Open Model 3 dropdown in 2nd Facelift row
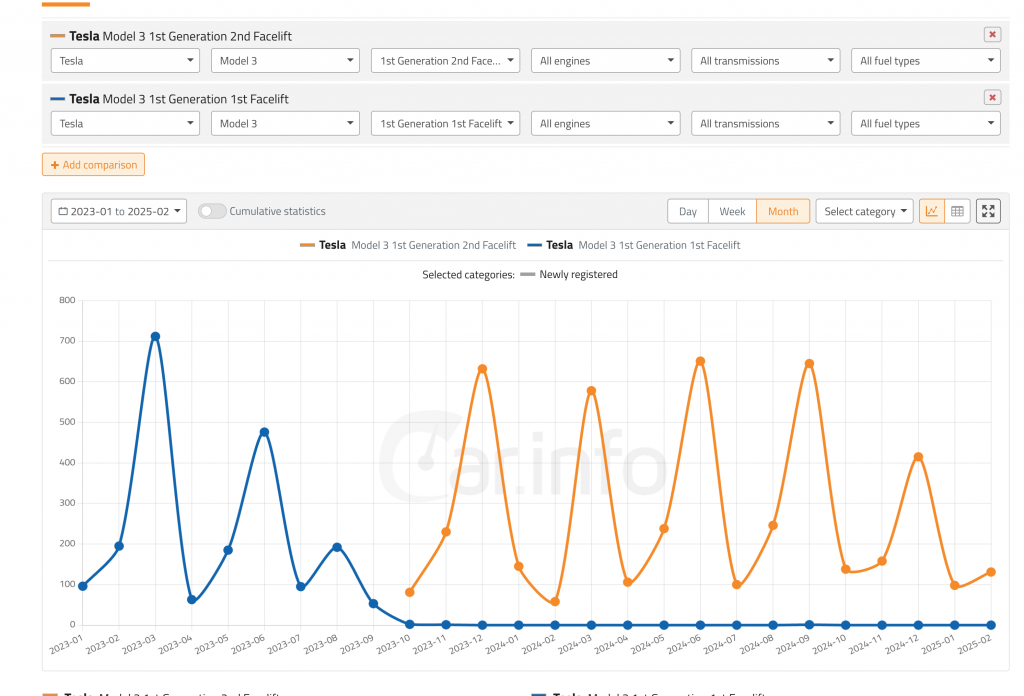This screenshot has width=1024, height=696. click(x=285, y=61)
